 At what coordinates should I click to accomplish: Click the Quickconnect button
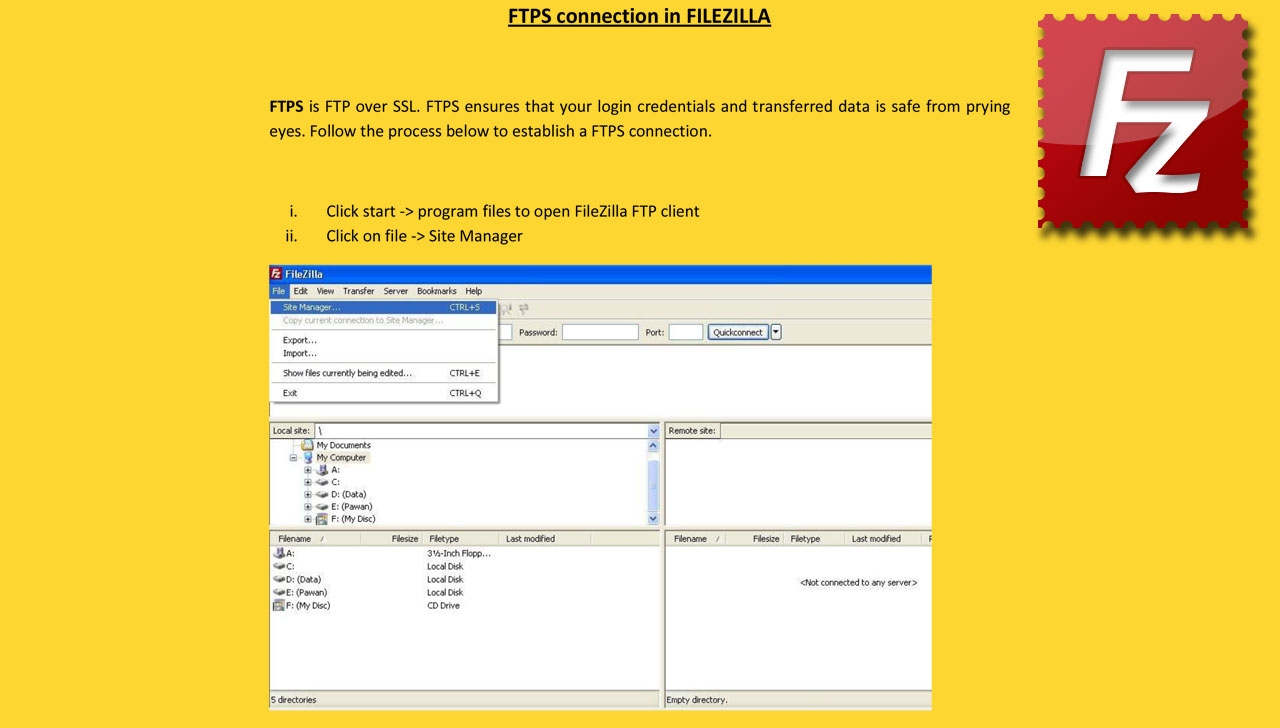[x=738, y=332]
